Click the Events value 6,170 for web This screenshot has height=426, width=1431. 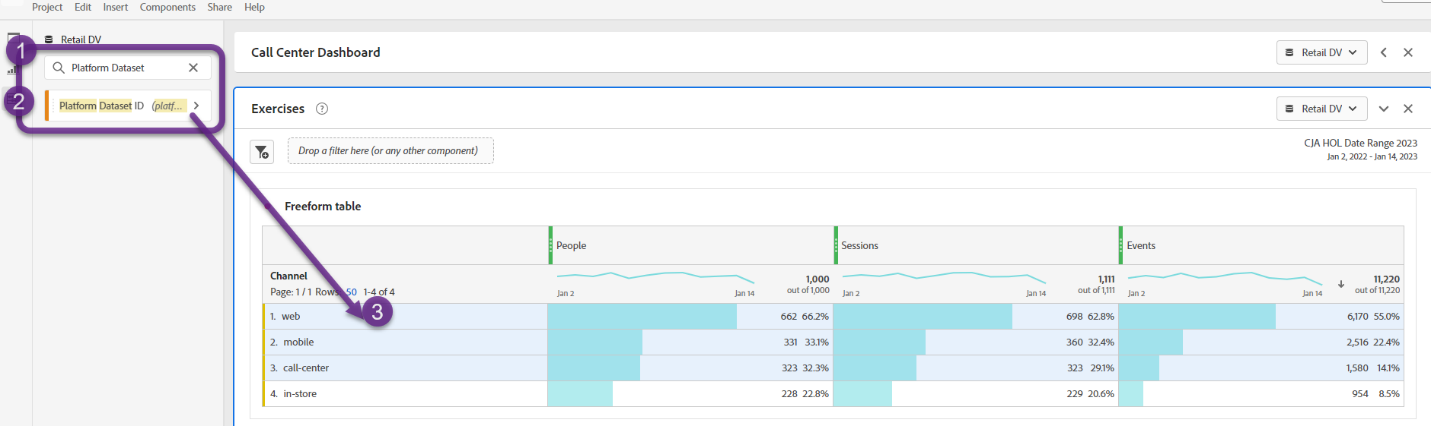click(1355, 316)
